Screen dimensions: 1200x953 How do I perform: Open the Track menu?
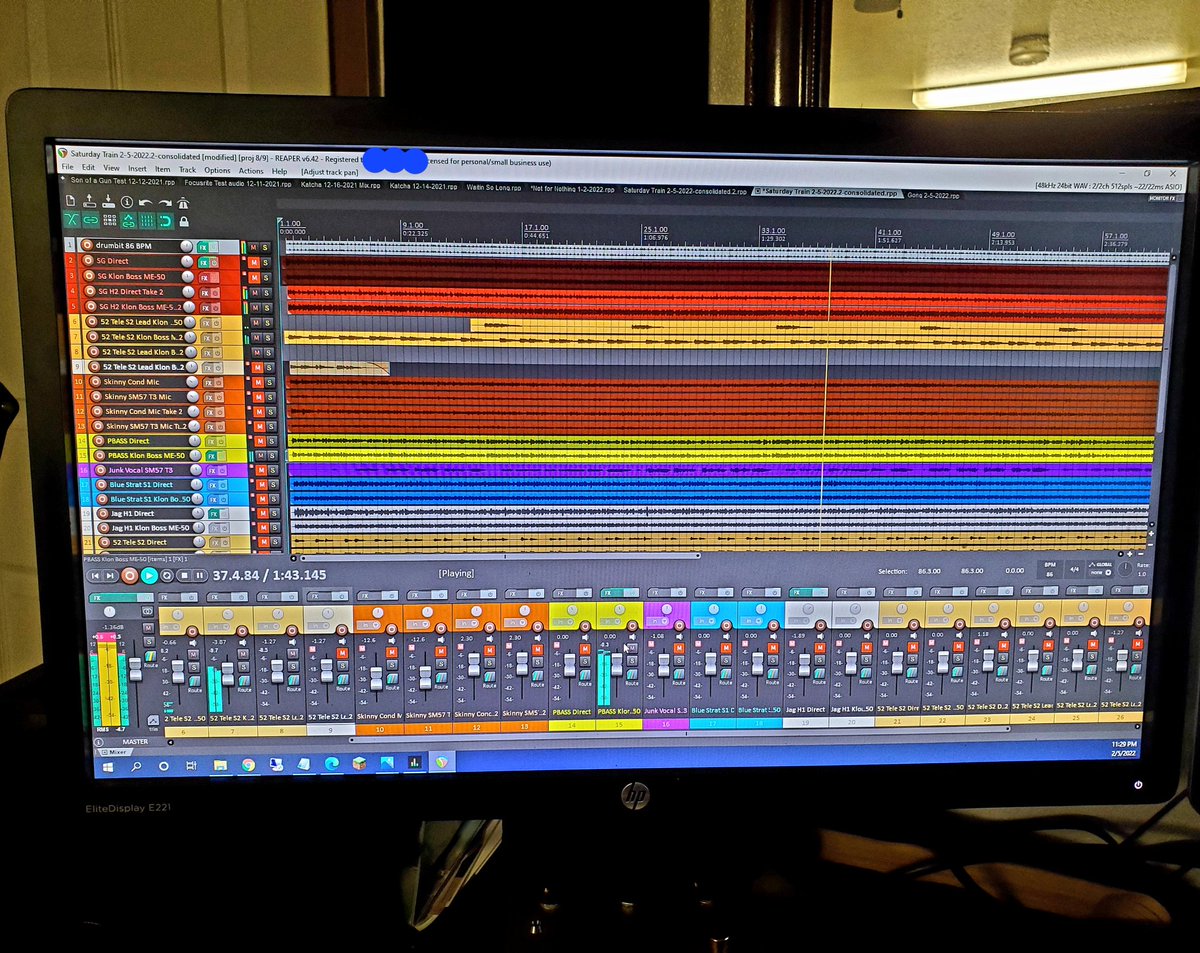click(186, 169)
